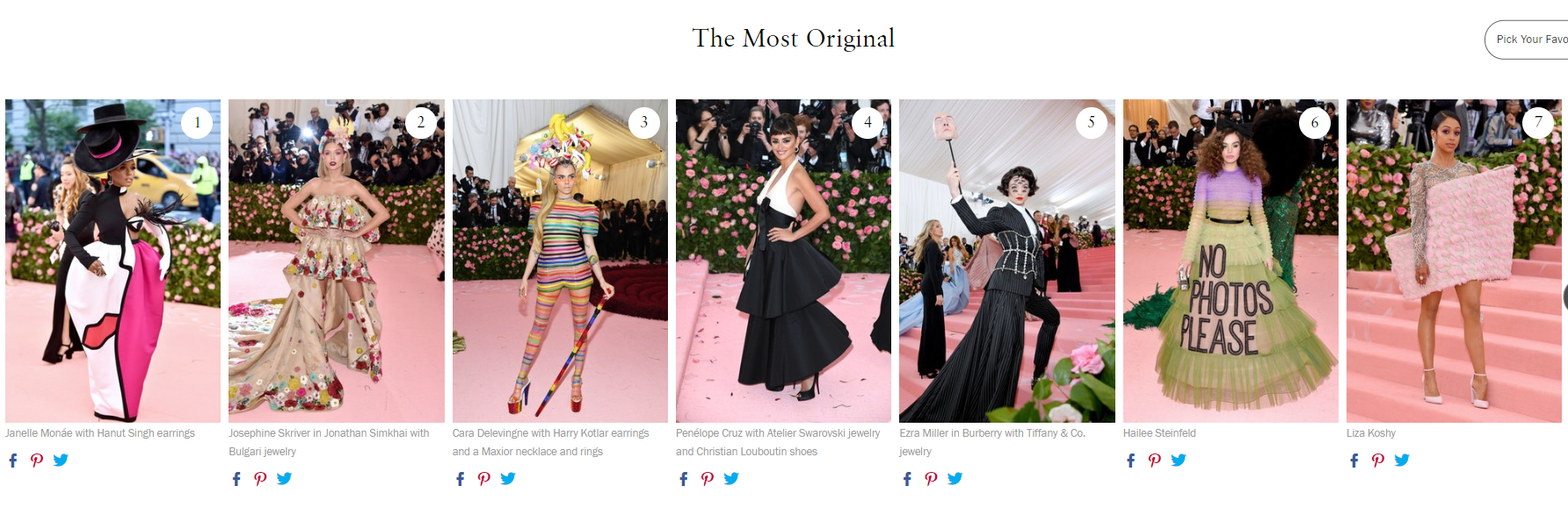
Task: Tweet the Josephine Skriver photo
Action: point(284,478)
